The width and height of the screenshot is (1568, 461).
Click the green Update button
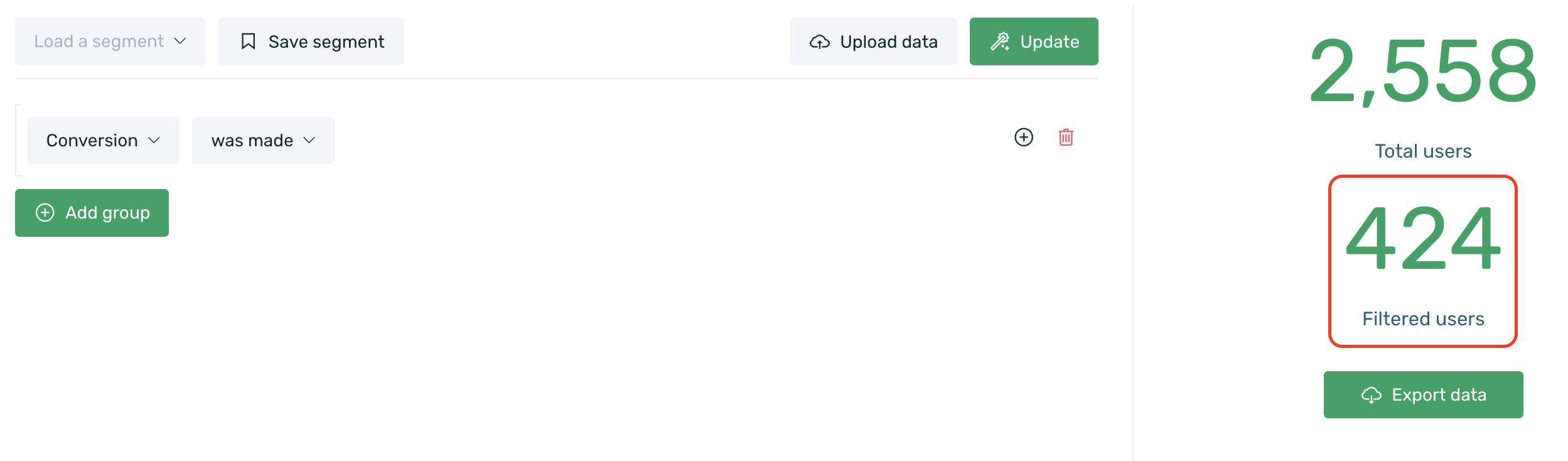[x=1034, y=41]
